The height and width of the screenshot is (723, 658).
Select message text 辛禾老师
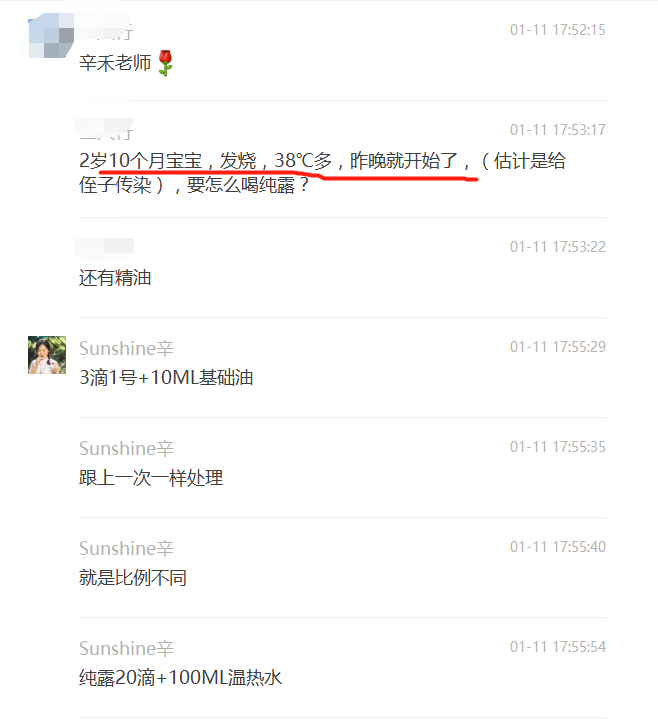click(x=115, y=63)
